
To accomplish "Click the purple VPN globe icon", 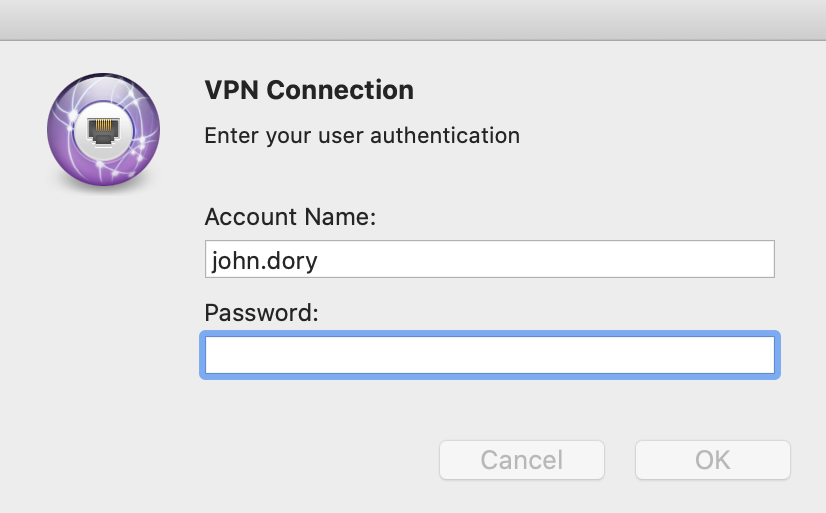I will tap(103, 129).
